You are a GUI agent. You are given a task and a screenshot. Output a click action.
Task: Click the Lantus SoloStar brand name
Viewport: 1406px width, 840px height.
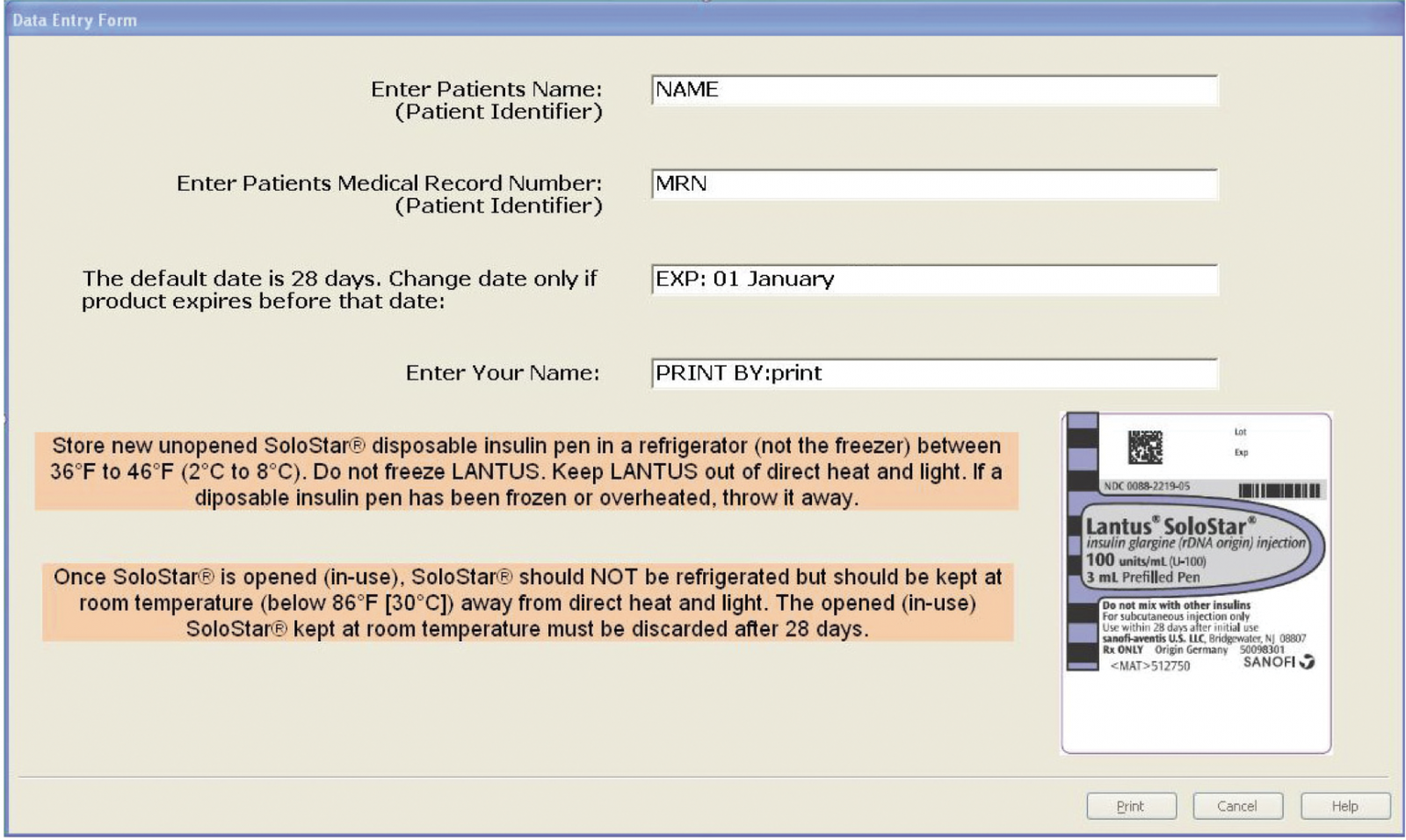[x=1166, y=526]
